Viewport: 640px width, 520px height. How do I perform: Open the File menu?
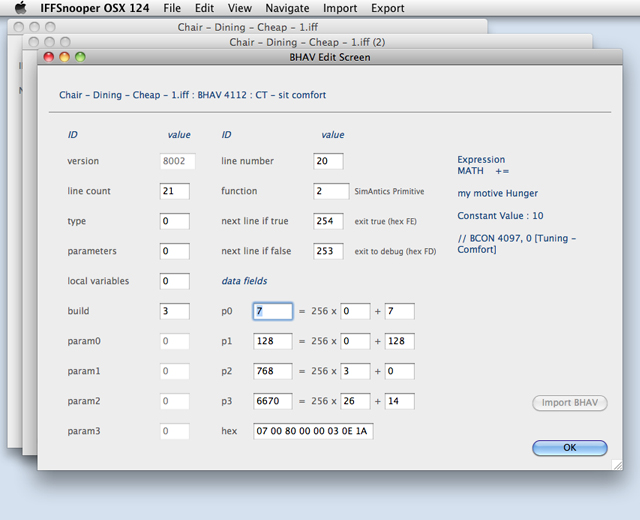172,8
